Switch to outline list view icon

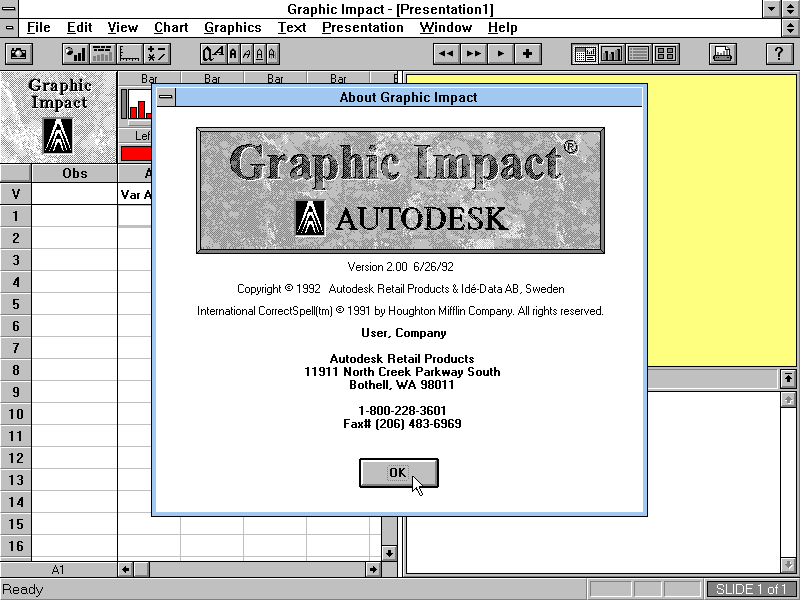tap(639, 54)
